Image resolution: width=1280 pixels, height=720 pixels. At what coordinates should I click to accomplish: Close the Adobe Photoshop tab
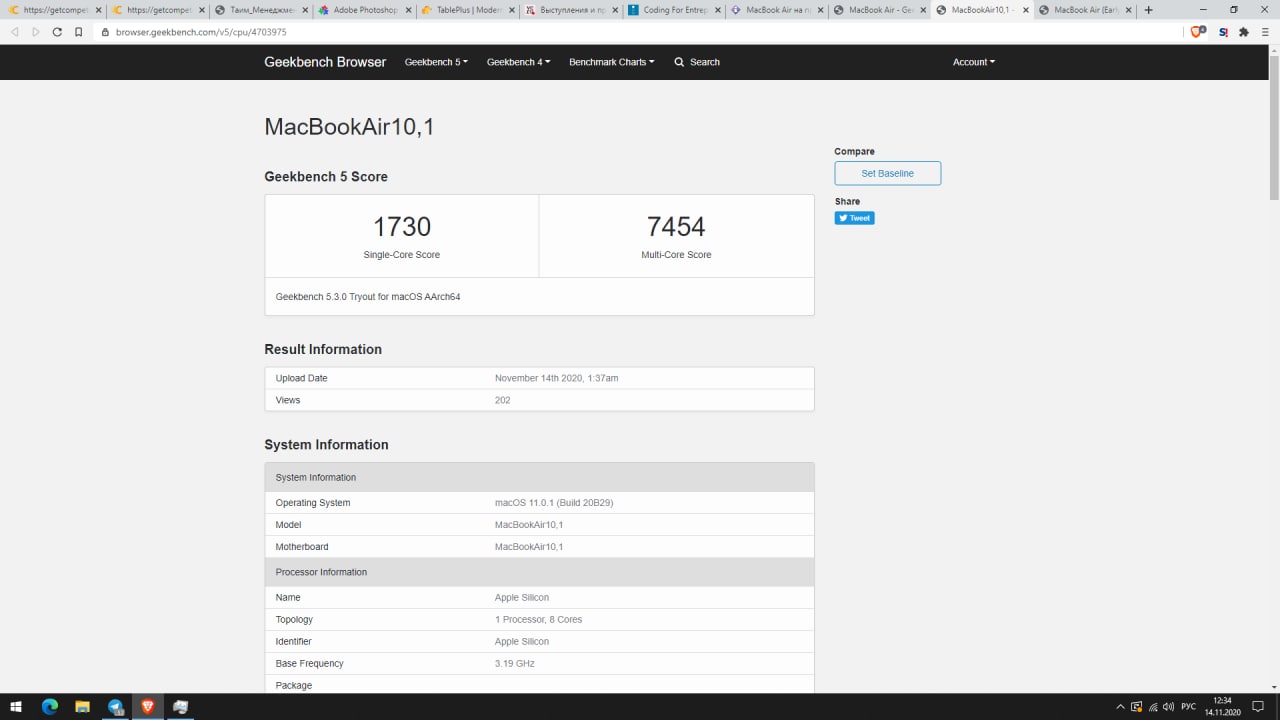coord(407,10)
